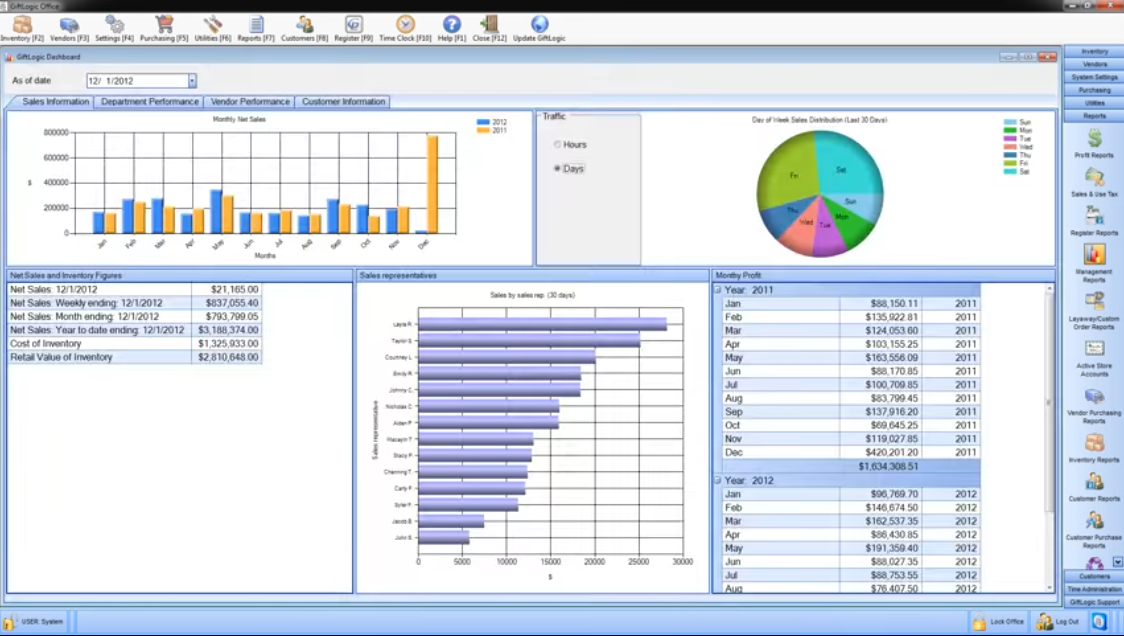Select the Hours traffic radio button
Viewport: 1124px width, 636px height.
click(557, 145)
